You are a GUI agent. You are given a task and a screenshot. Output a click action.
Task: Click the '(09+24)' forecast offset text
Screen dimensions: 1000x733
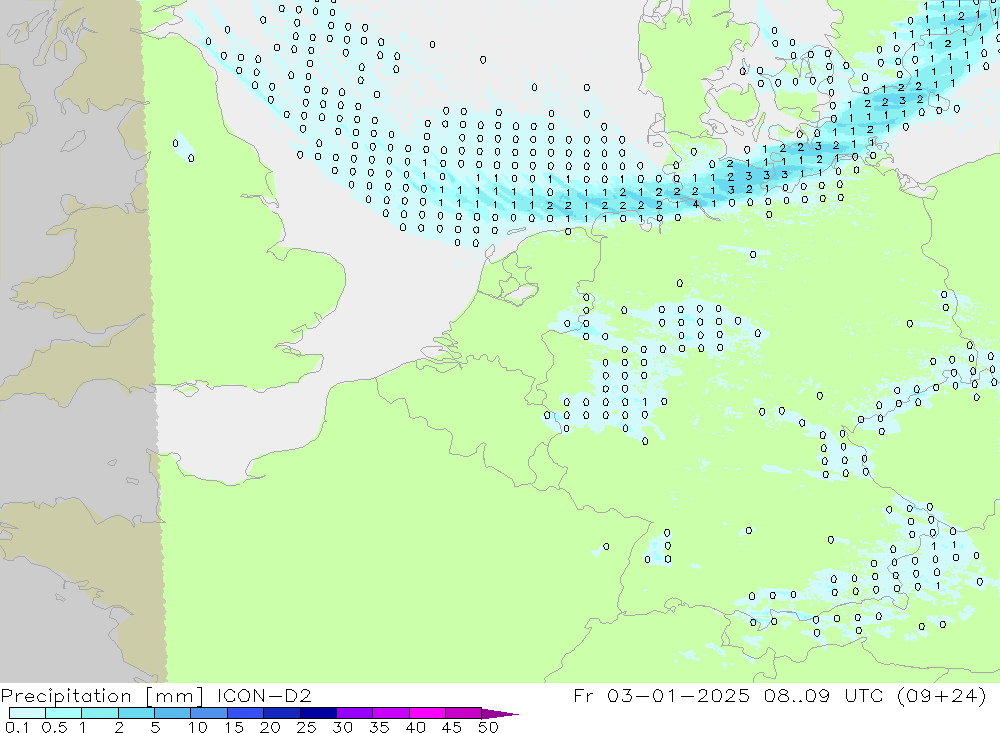click(941, 696)
